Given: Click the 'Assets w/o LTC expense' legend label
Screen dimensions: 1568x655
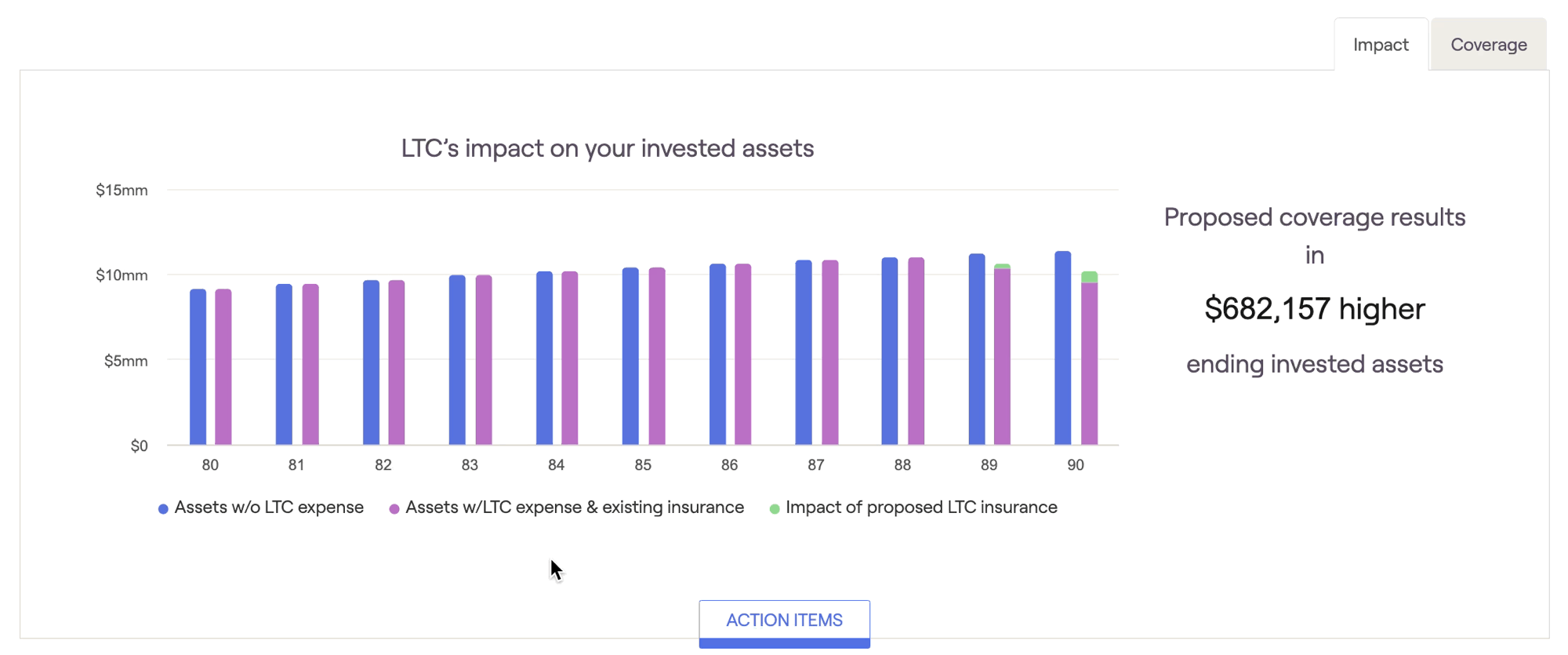Looking at the screenshot, I should click(269, 508).
